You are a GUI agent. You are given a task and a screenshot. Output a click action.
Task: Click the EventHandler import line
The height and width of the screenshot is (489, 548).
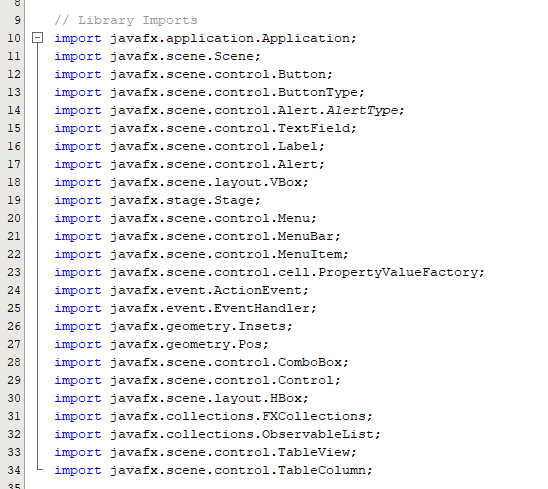click(186, 308)
